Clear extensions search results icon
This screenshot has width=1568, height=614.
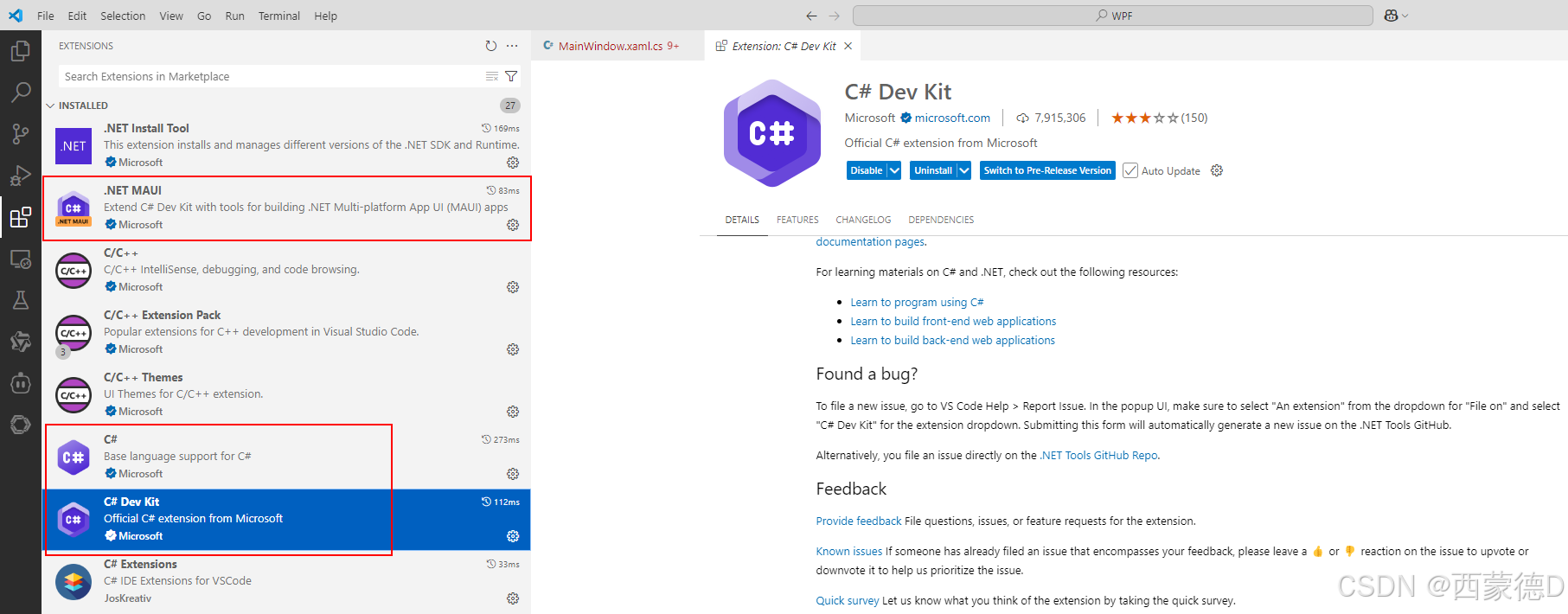pos(492,76)
